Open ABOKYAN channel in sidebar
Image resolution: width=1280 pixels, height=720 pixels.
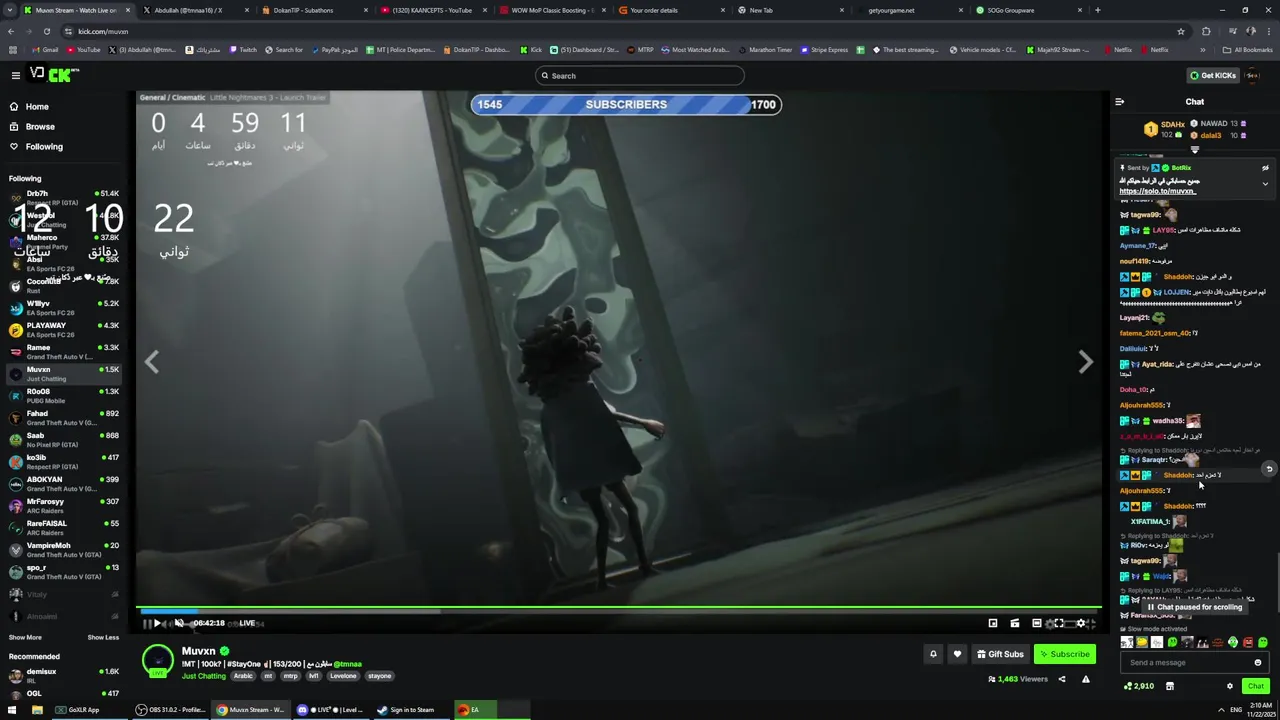(x=65, y=483)
